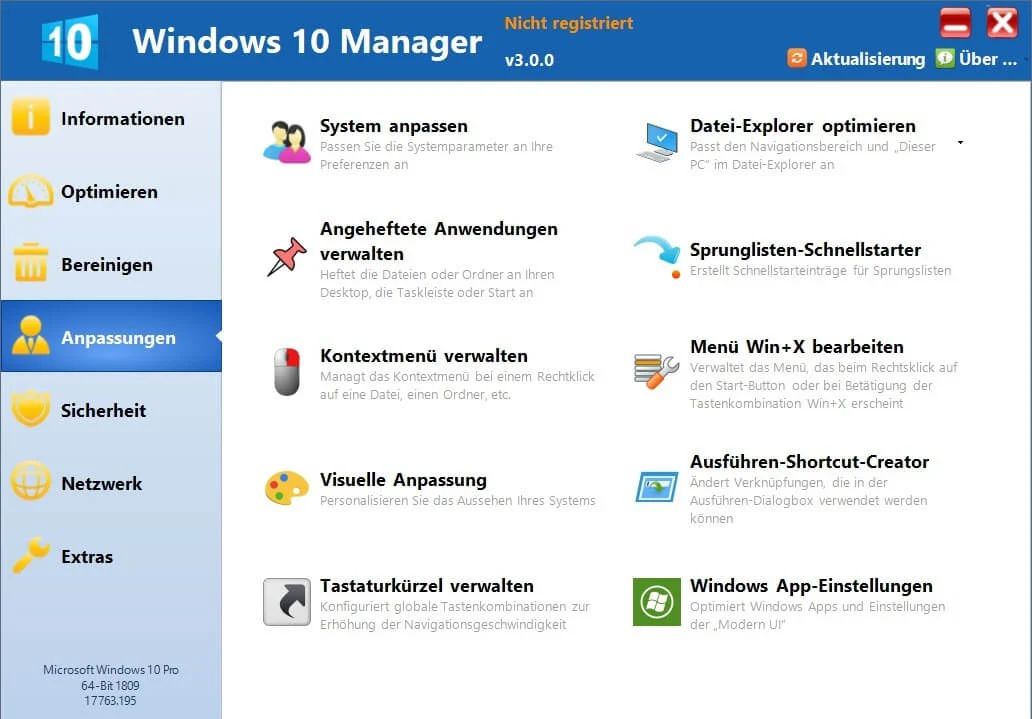Minimize the window with red minimize button
This screenshot has width=1032, height=719.
pyautogui.click(x=955, y=23)
